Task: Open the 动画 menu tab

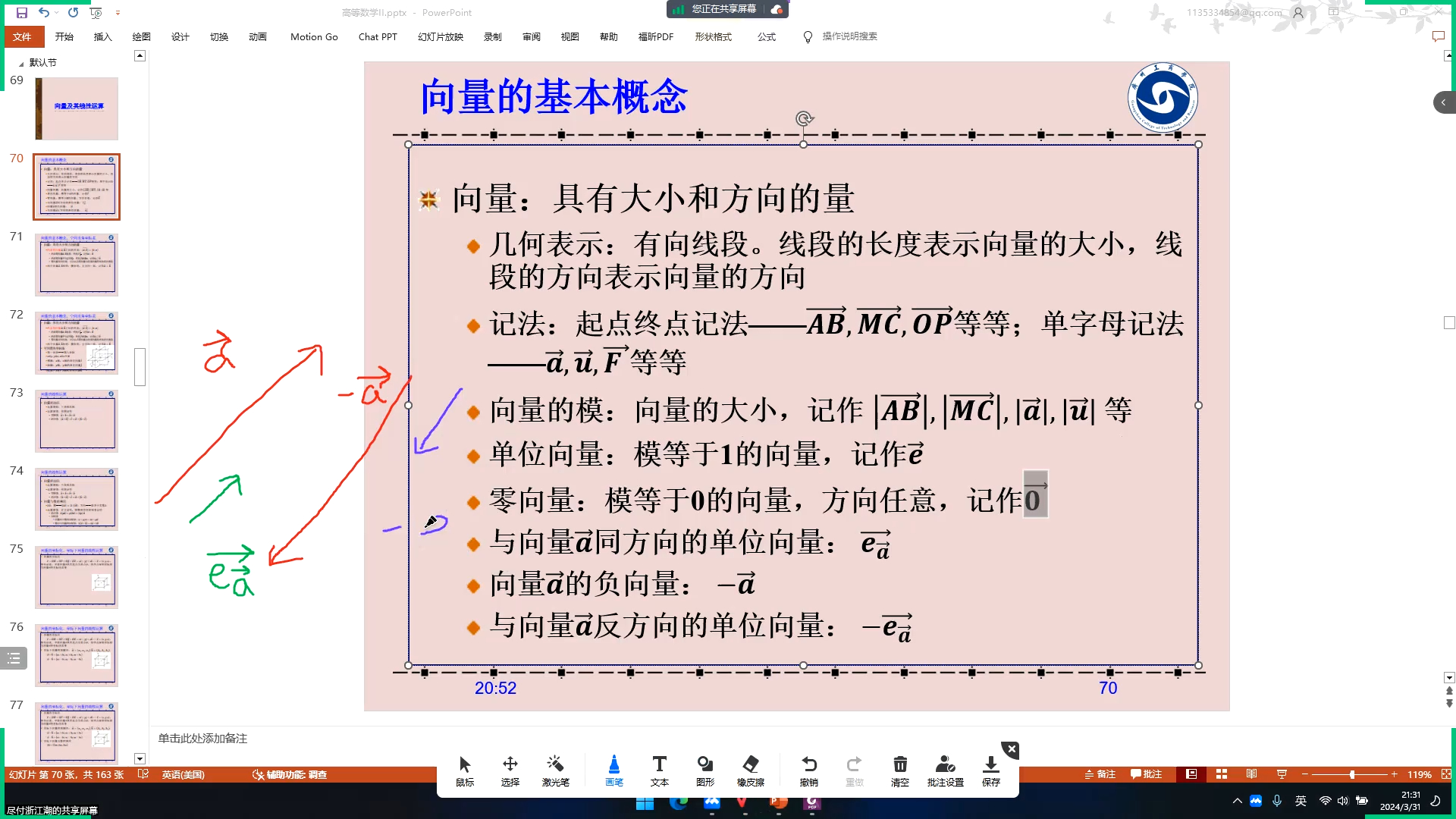Action: coord(258,36)
